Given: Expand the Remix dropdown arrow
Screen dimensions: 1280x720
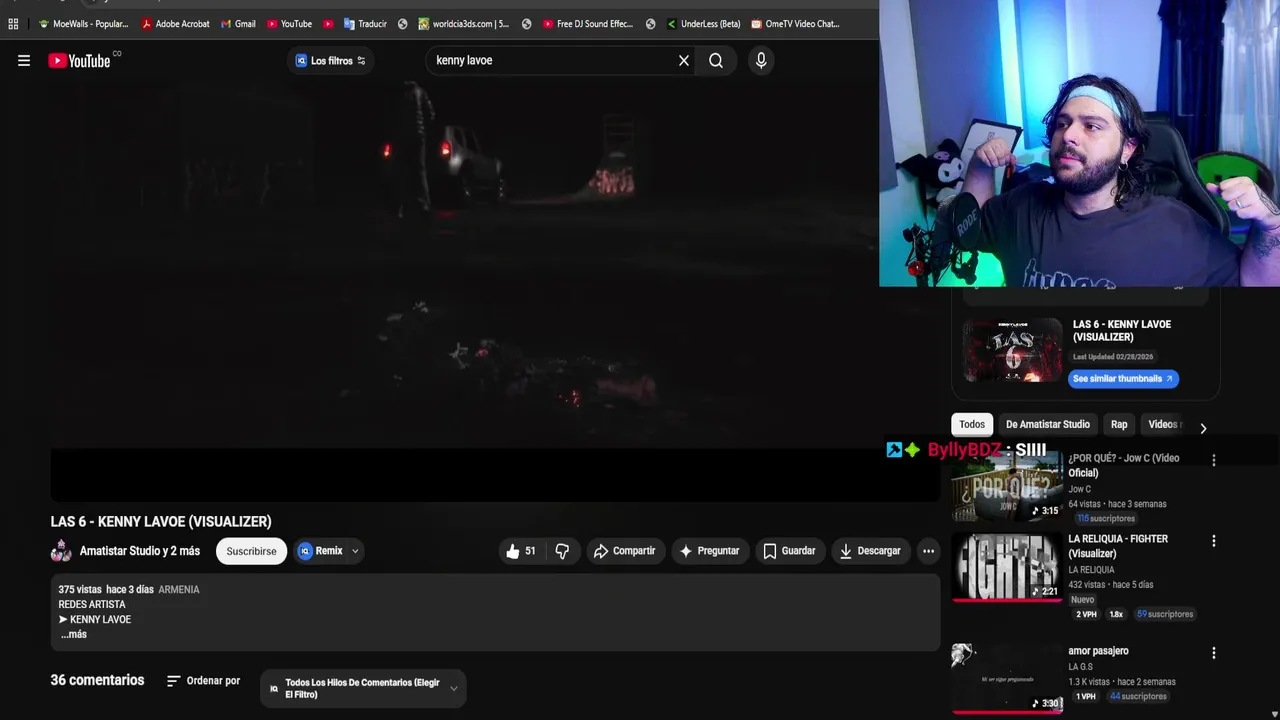Looking at the screenshot, I should tap(355, 551).
